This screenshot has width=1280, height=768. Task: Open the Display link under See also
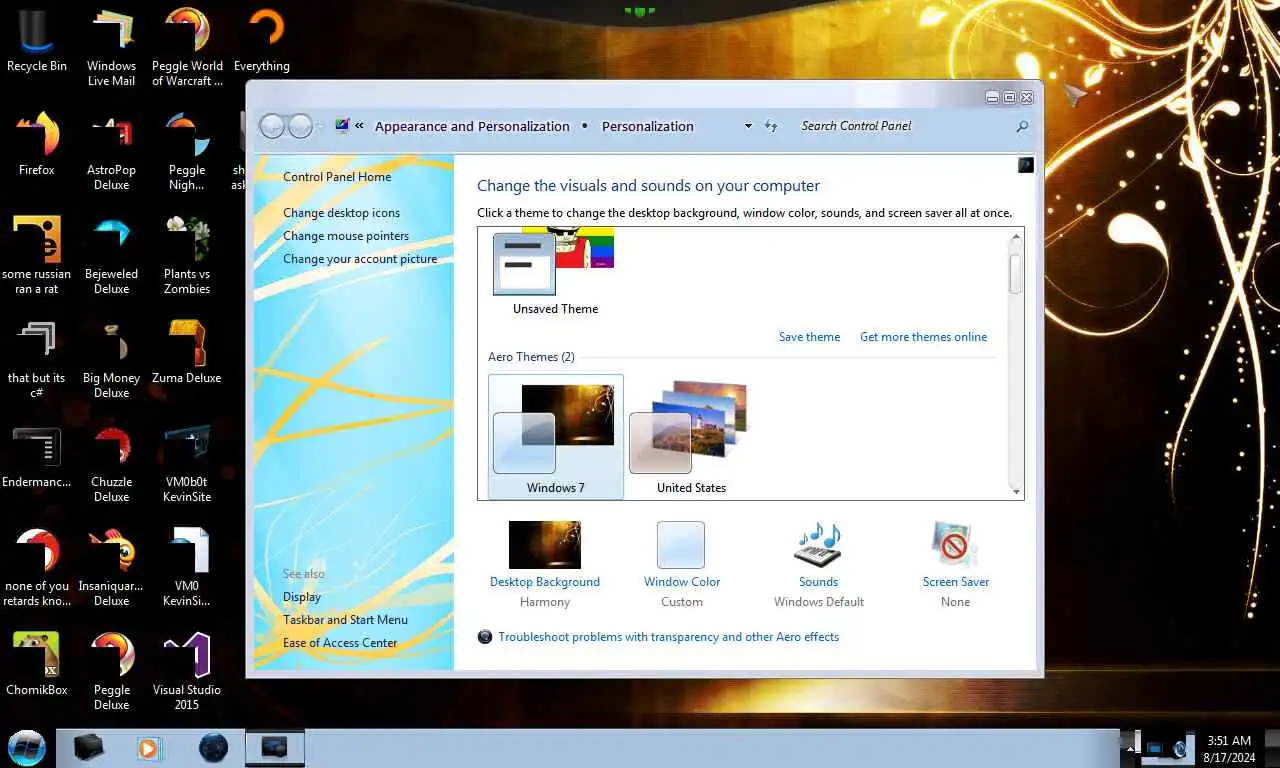pyautogui.click(x=302, y=597)
